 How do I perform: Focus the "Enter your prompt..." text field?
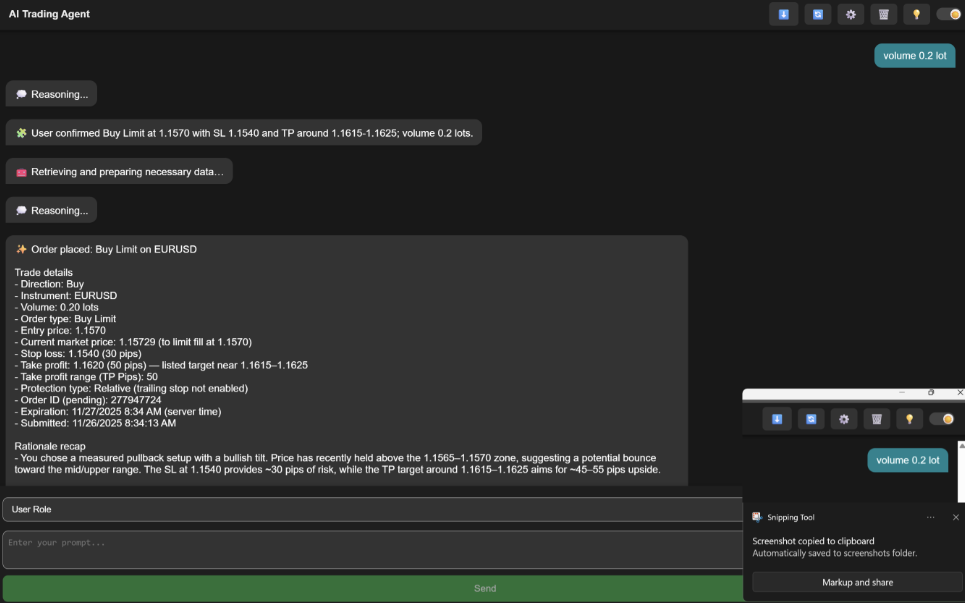372,549
